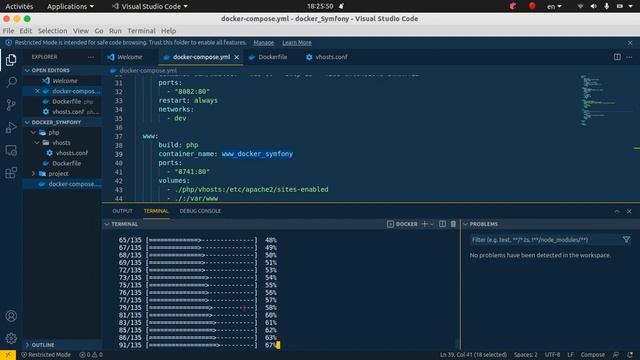Open the Visual Studio Code app menu

point(150,6)
